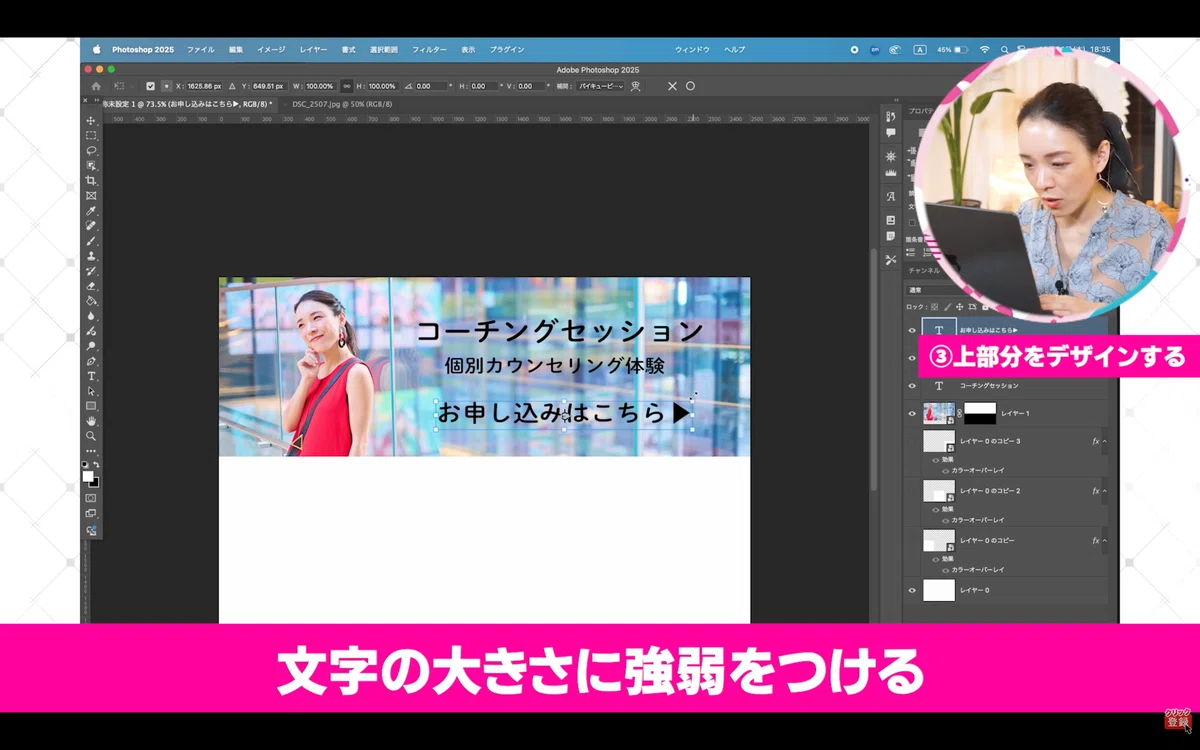1200x750 pixels.
Task: Open the Apple menu
Action: click(x=97, y=49)
